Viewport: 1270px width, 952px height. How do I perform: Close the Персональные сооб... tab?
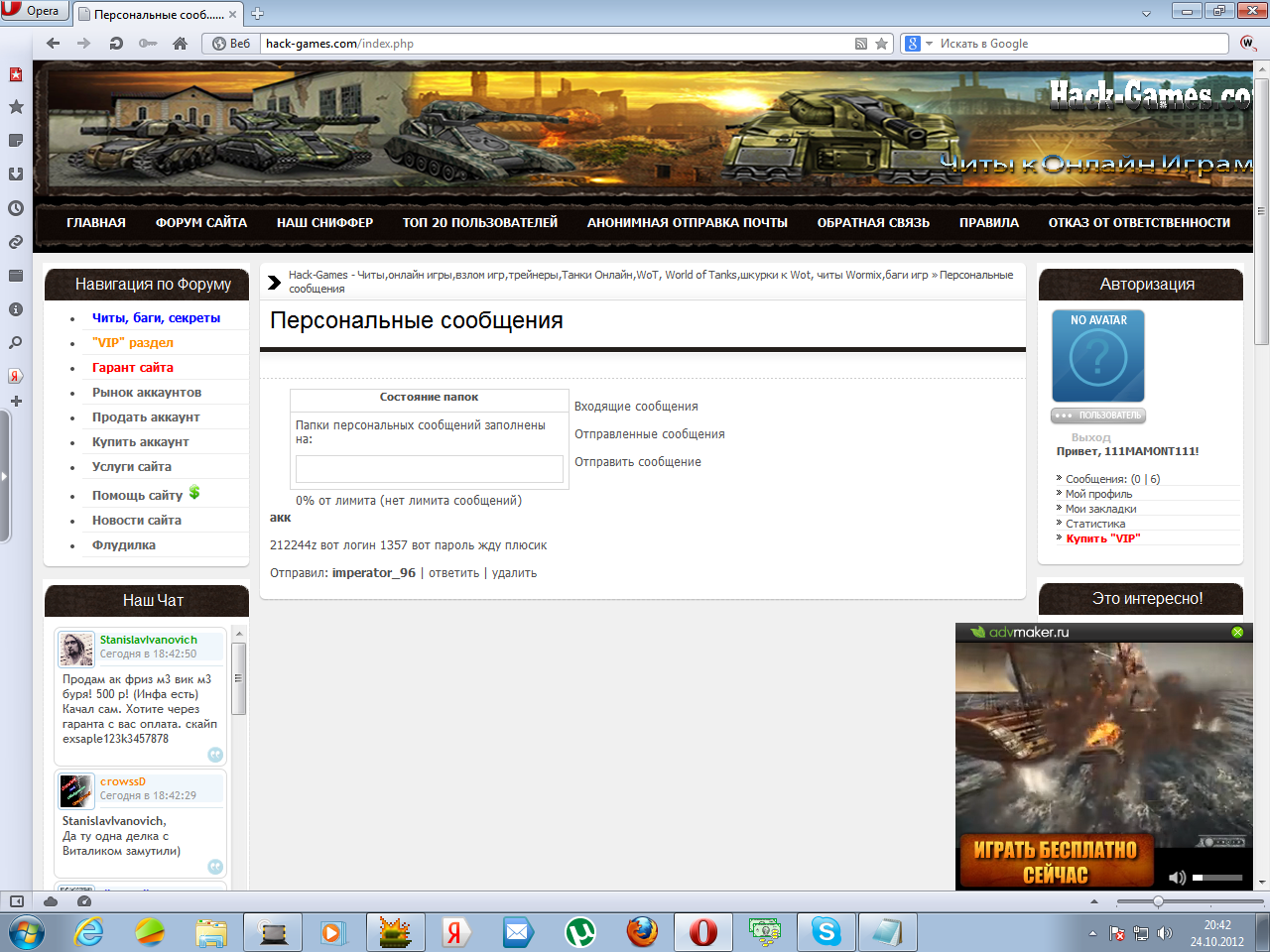(233, 15)
